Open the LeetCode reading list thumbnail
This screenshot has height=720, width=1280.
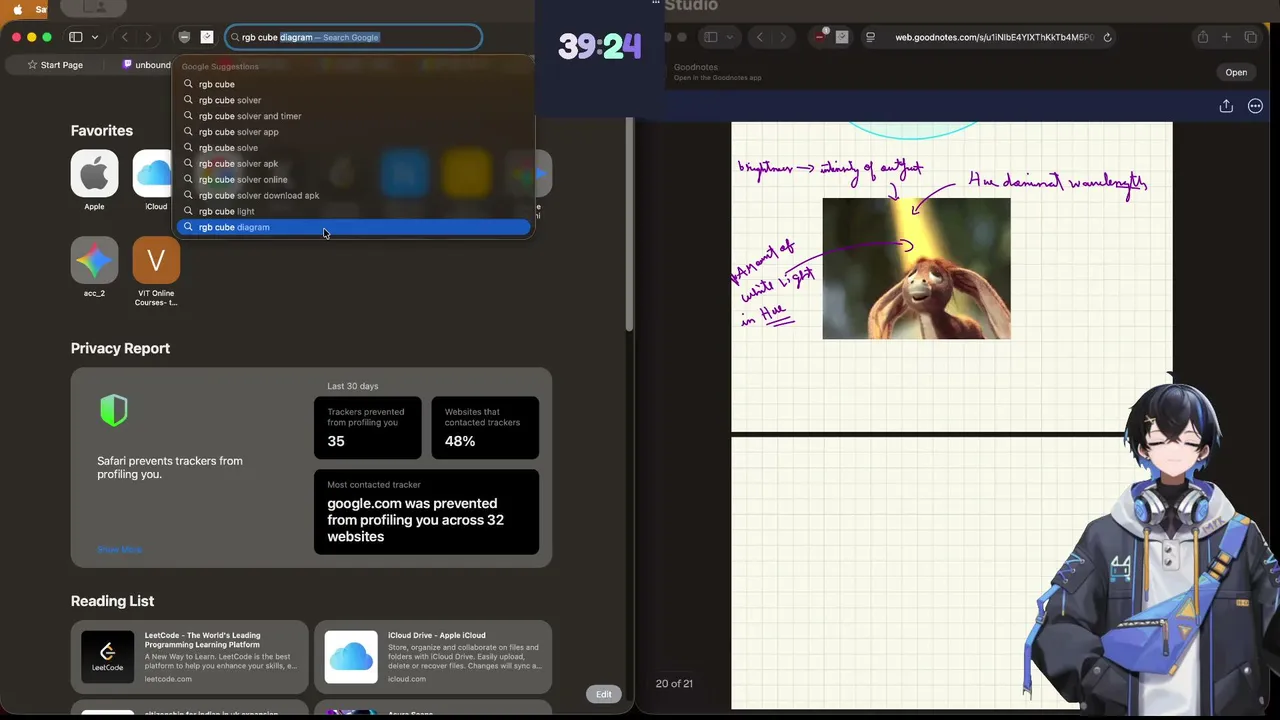[x=108, y=657]
